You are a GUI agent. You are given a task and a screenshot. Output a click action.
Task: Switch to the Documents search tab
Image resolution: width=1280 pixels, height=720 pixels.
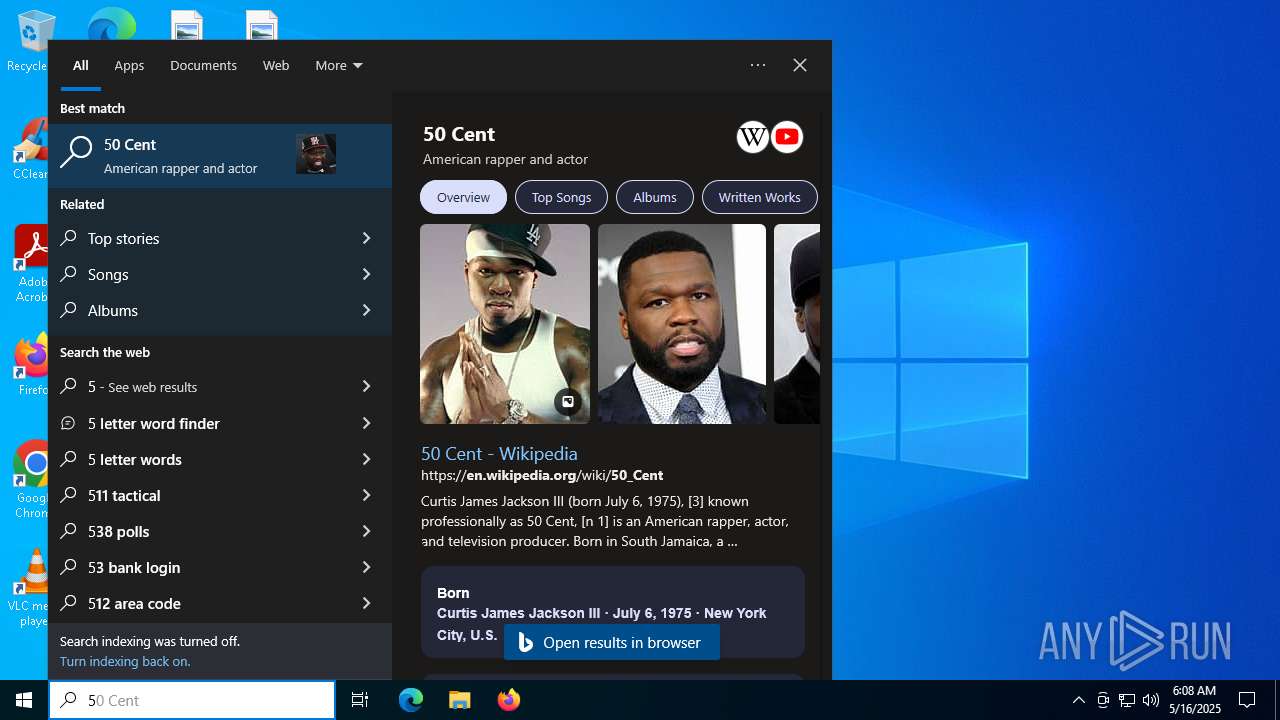[203, 65]
